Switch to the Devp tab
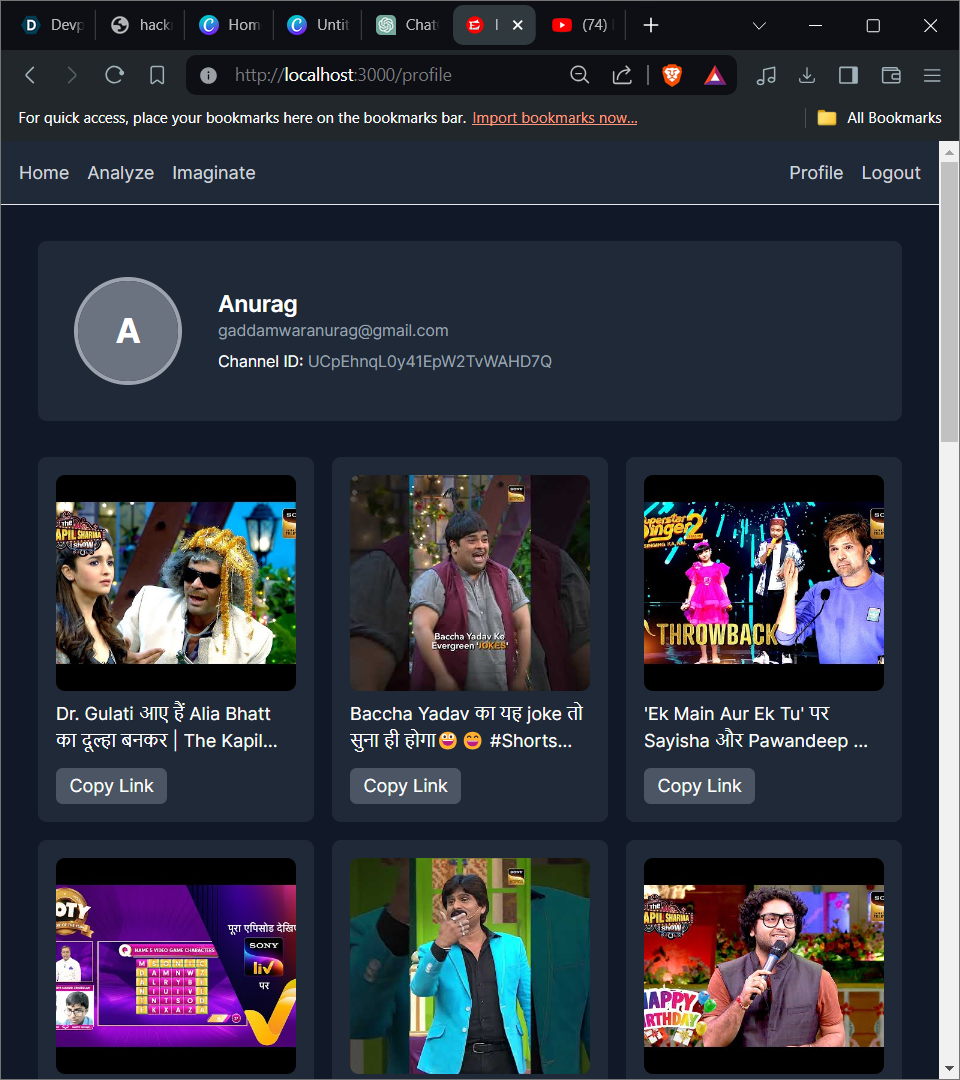The width and height of the screenshot is (960, 1080). click(x=52, y=25)
